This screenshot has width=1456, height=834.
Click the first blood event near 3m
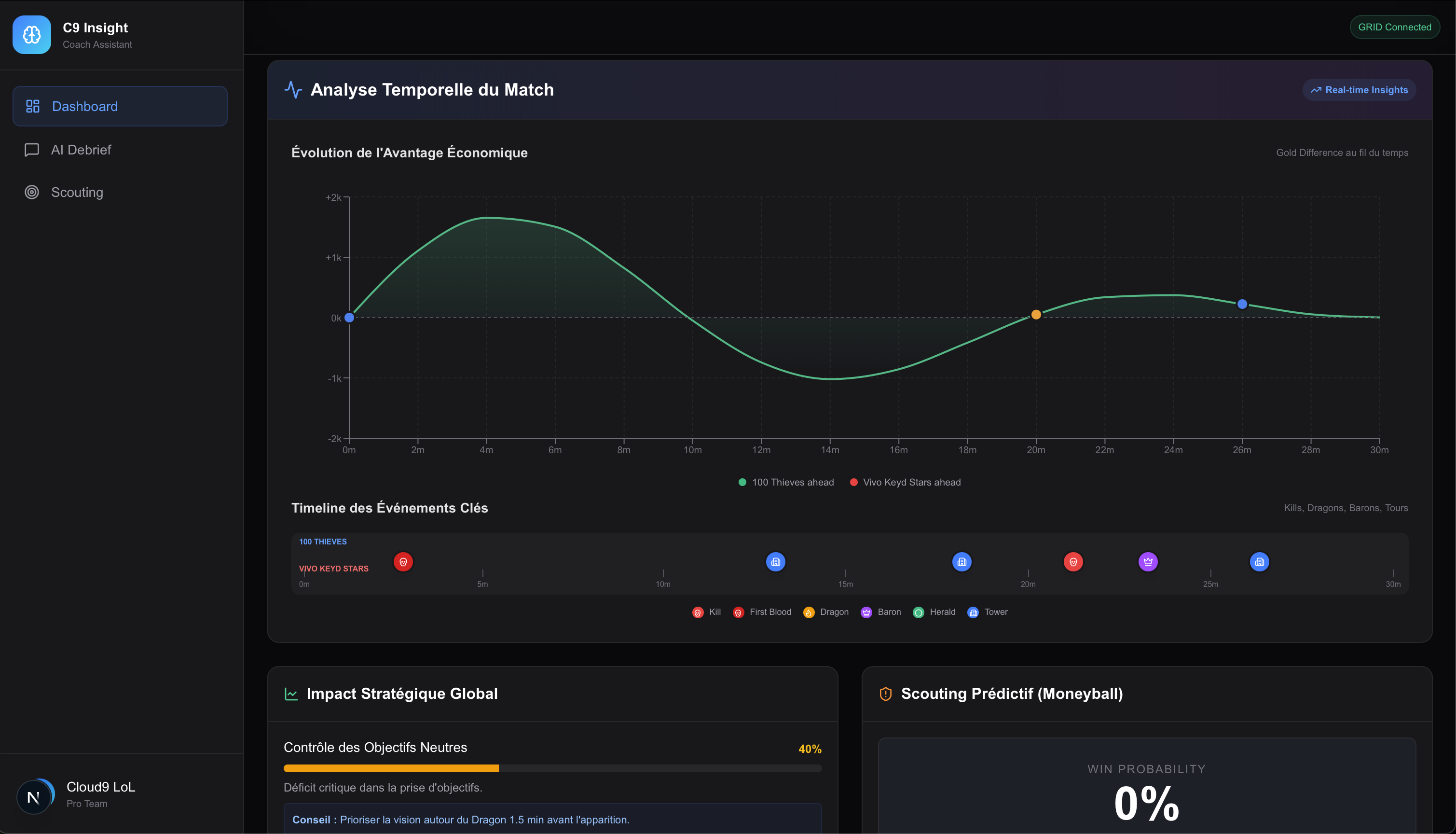tap(403, 562)
